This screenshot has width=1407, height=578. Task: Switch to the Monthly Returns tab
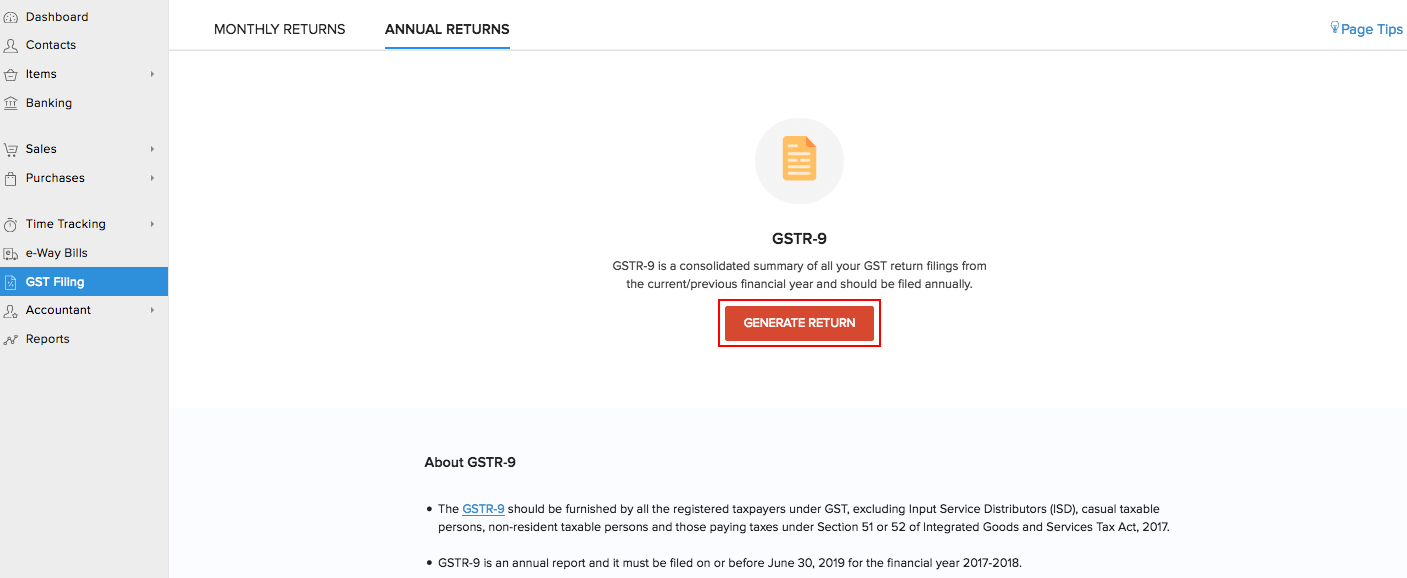tap(279, 29)
